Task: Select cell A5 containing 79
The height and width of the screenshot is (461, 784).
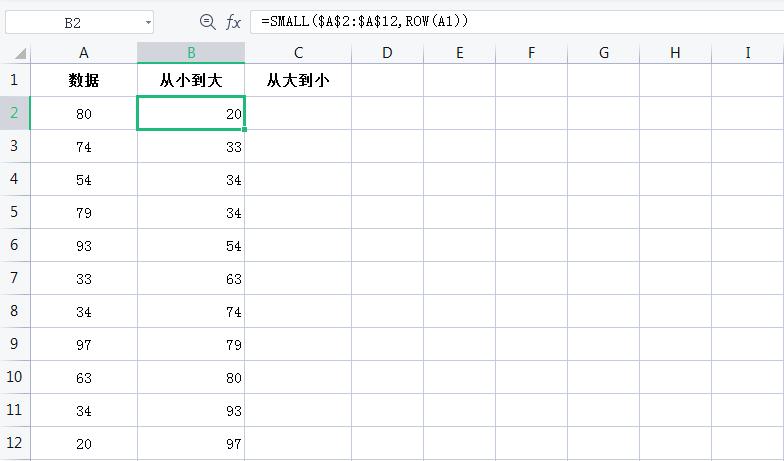Action: tap(84, 212)
